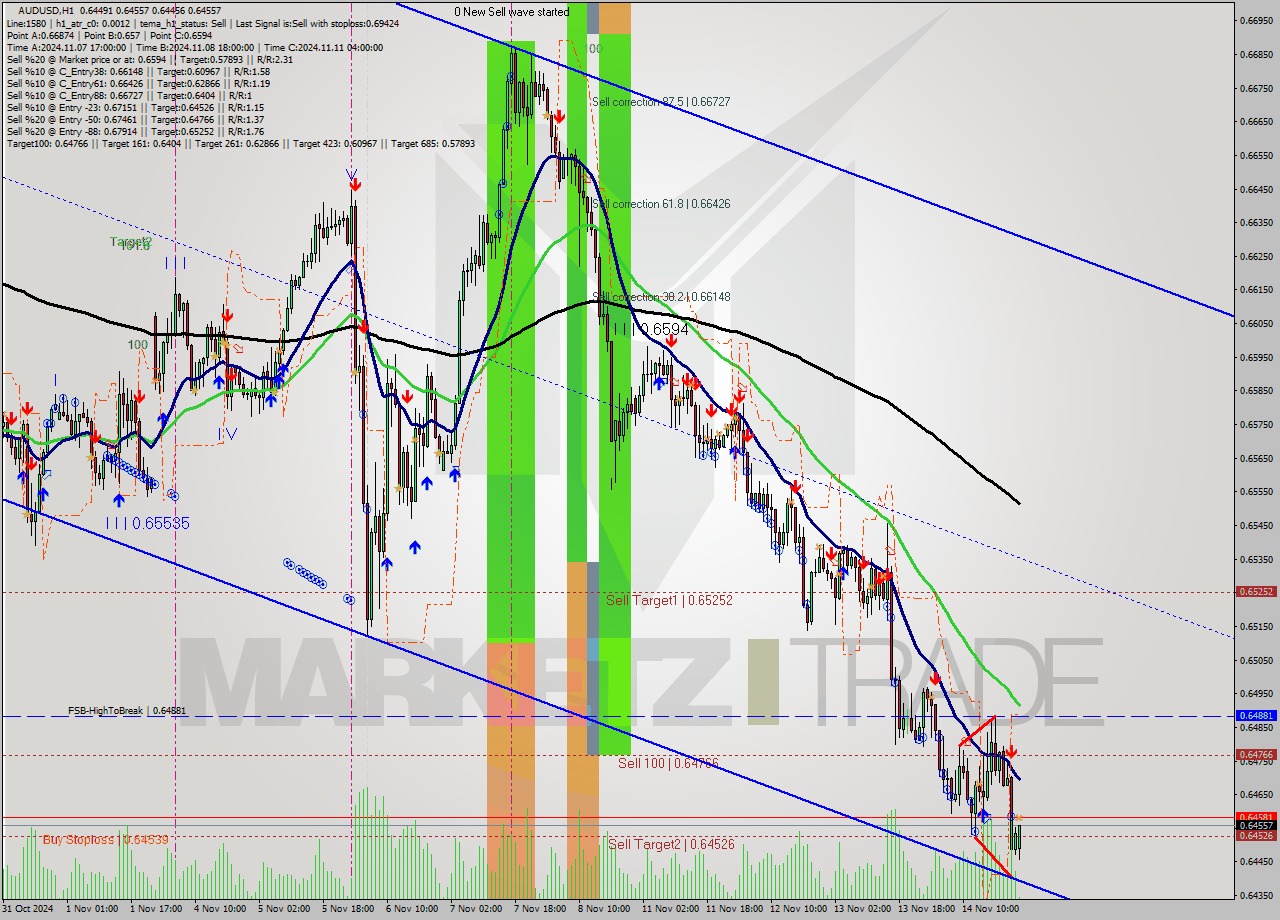Click the 0.66950 price axis value
Screen dimensions: 1280x920
1256,21
